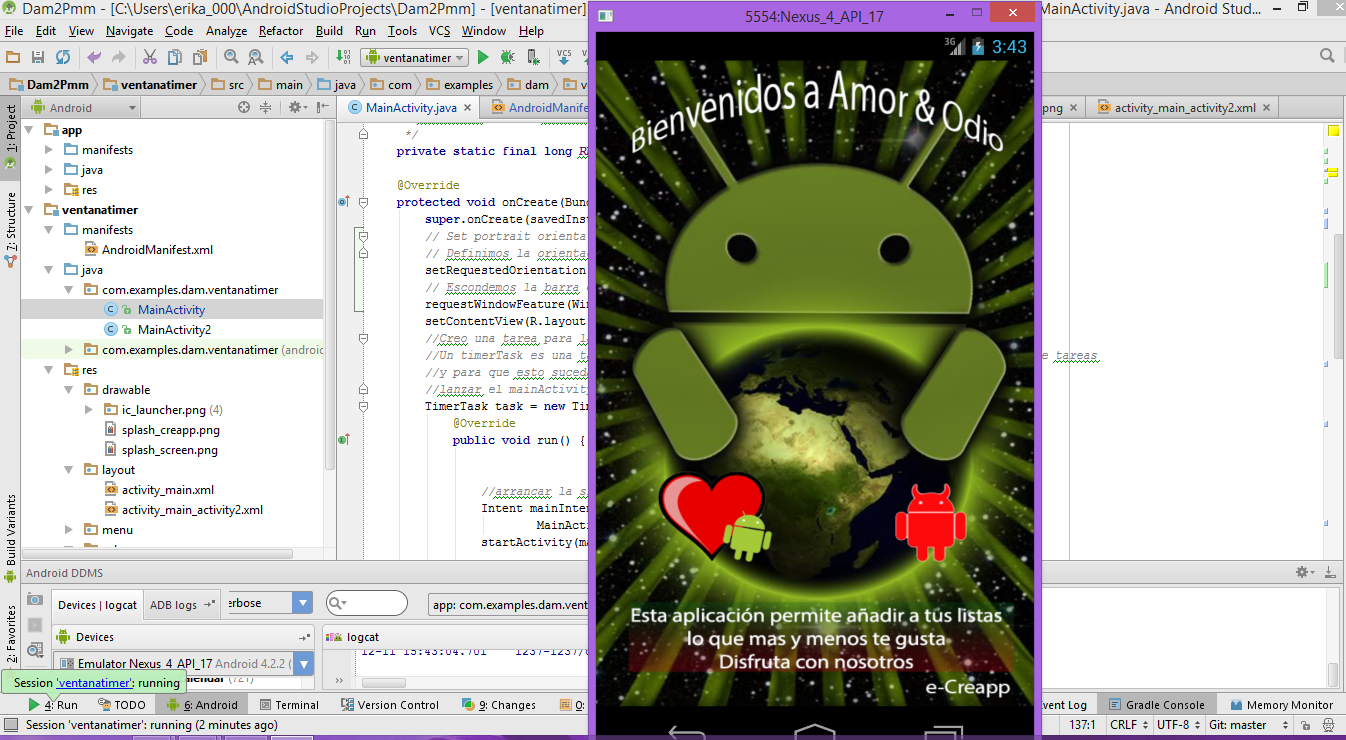Click the yellow inspection indicator square above the editor scrollbar
This screenshot has width=1346, height=740.
(1333, 131)
